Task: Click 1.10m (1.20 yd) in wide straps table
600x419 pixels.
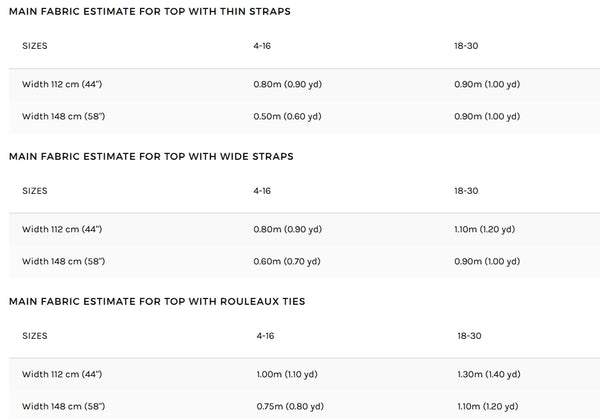Action: click(484, 229)
